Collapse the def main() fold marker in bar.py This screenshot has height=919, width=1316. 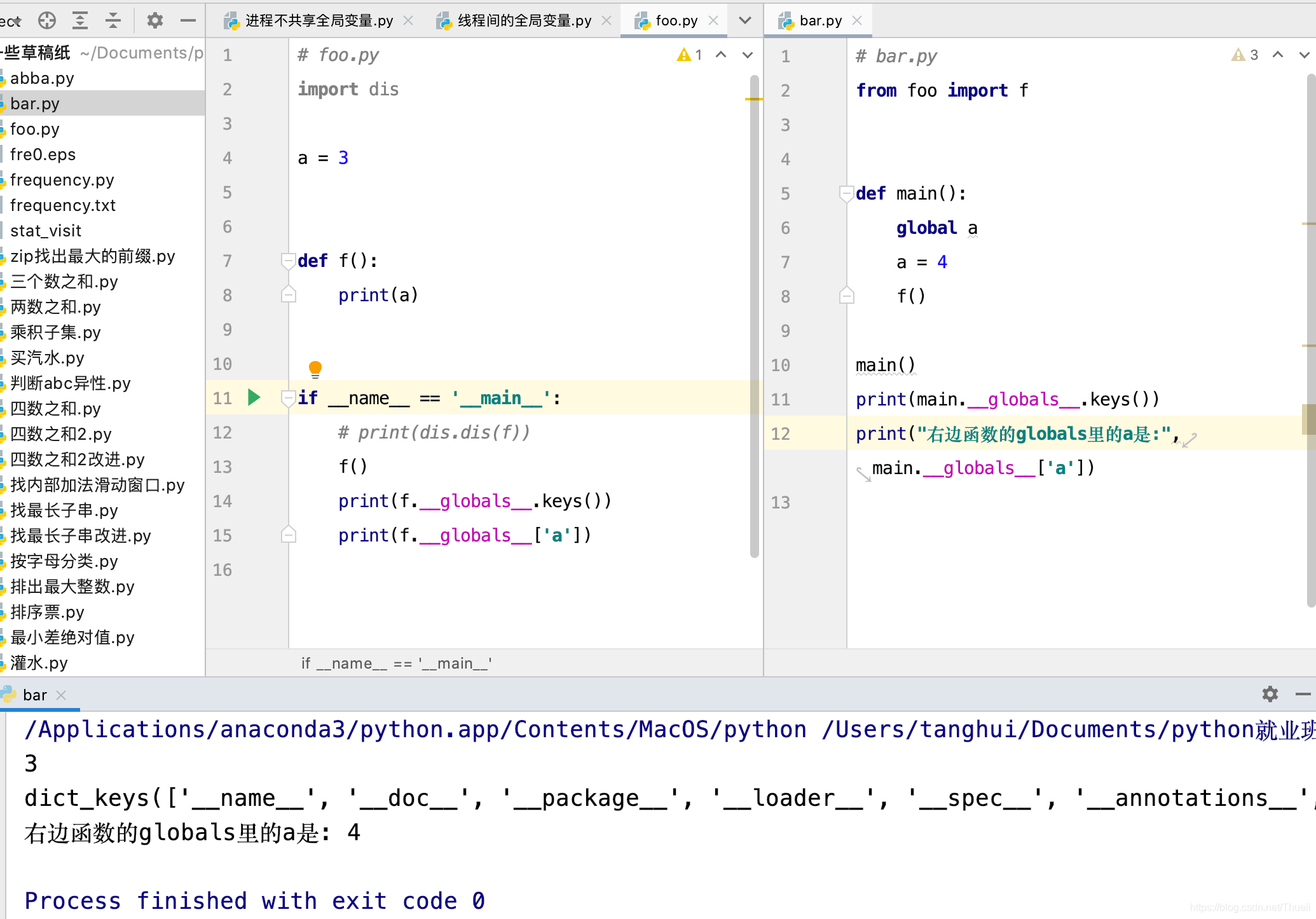(846, 193)
